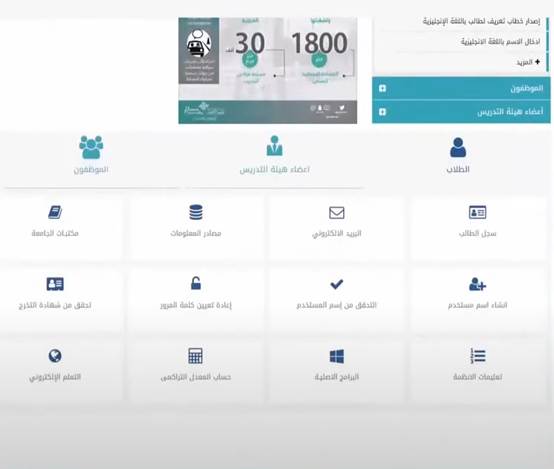Open the تحقق من شهادة التخرج certificate icon
The width and height of the screenshot is (554, 469).
coord(55,284)
